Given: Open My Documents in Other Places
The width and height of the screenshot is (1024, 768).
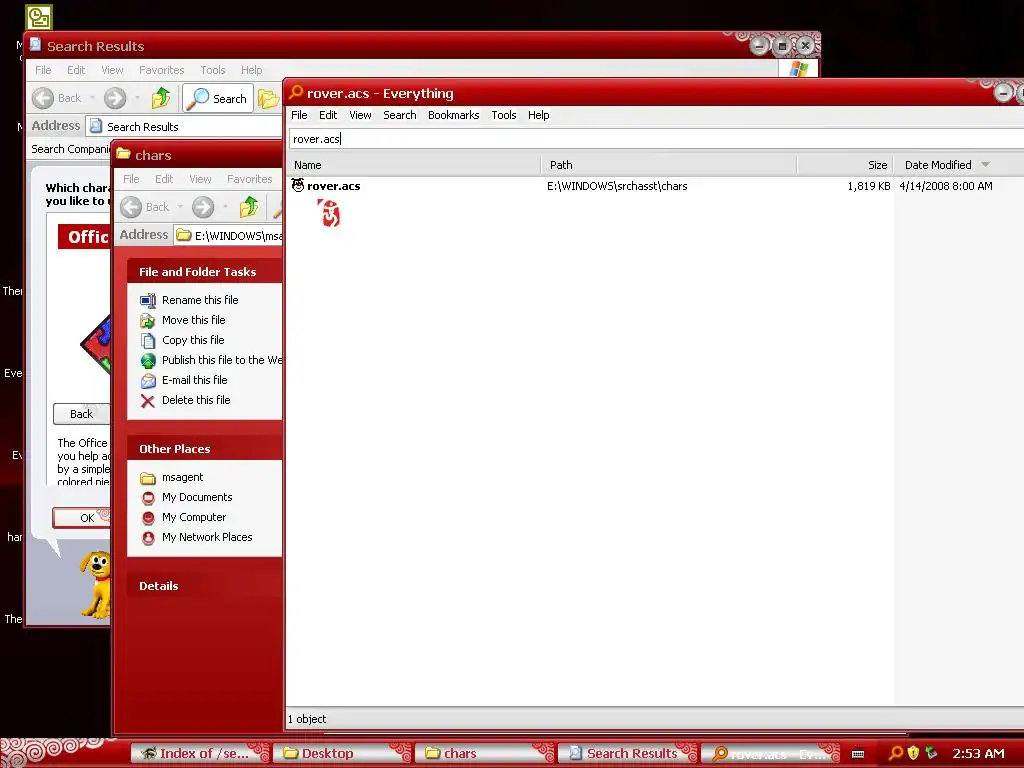Looking at the screenshot, I should tap(197, 497).
